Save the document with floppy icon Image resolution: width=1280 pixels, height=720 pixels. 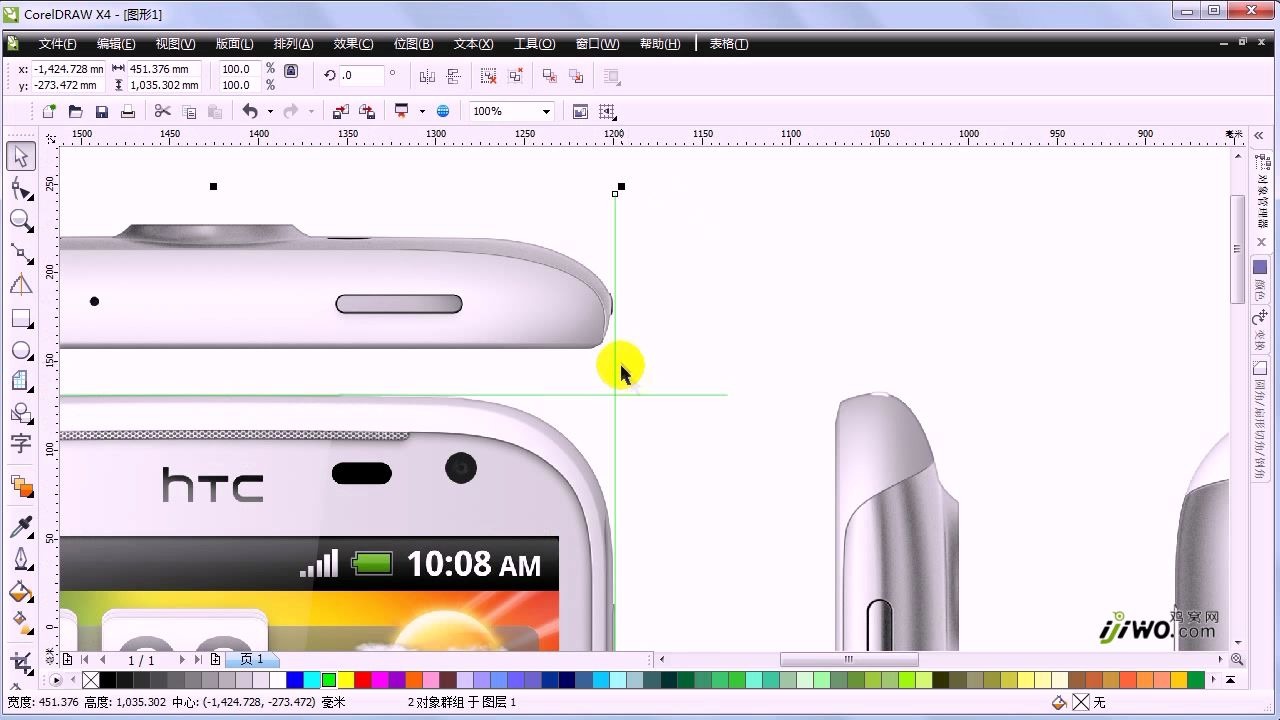click(101, 111)
